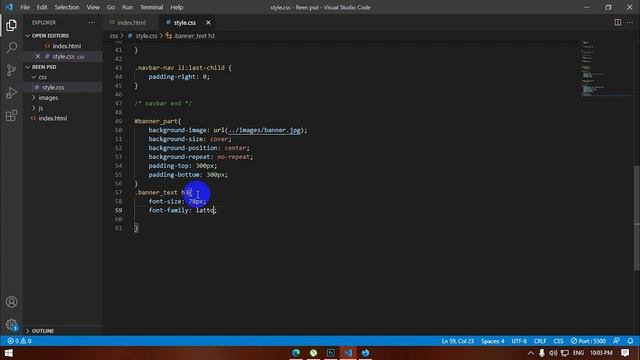Image resolution: width=640 pixels, height=360 pixels.
Task: Click CRLF end of line status item
Action: (x=540, y=341)
